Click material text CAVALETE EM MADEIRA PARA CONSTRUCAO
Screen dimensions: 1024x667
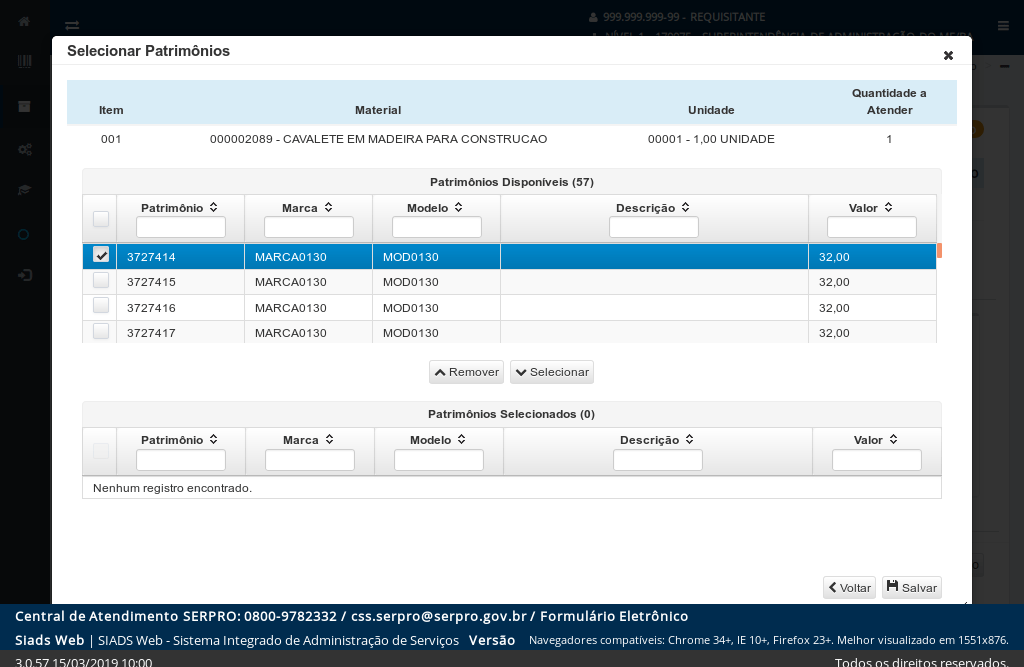point(415,139)
